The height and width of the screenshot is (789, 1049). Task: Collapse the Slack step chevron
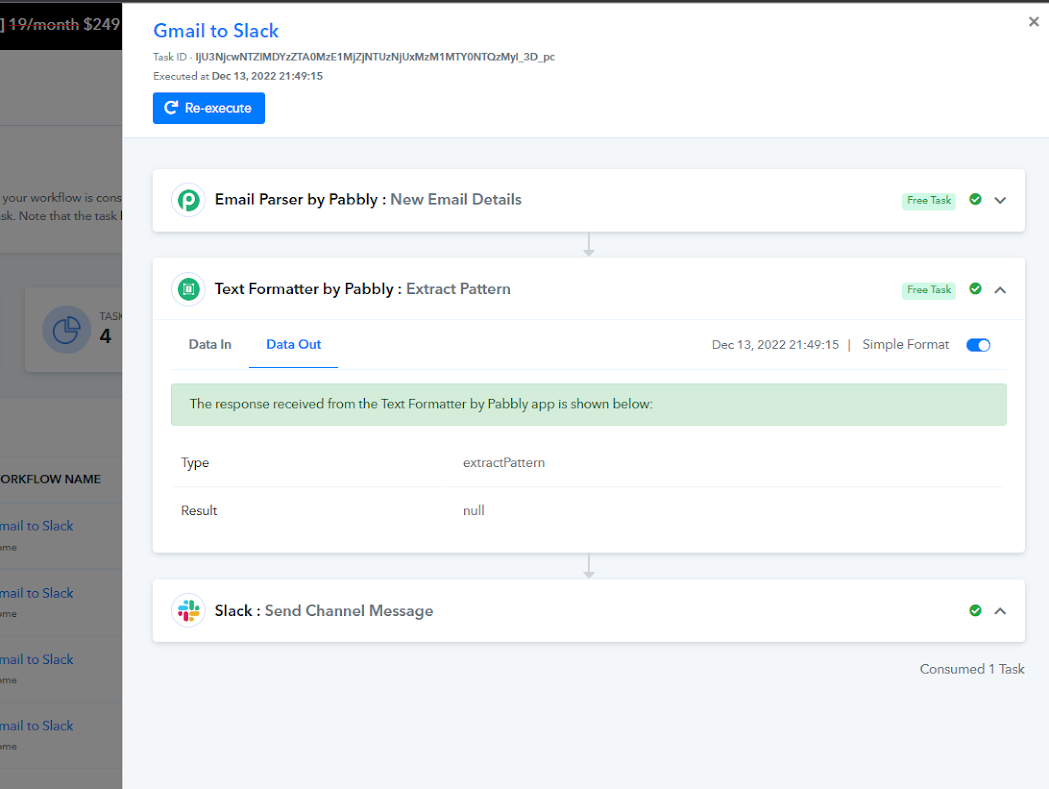coord(1000,611)
